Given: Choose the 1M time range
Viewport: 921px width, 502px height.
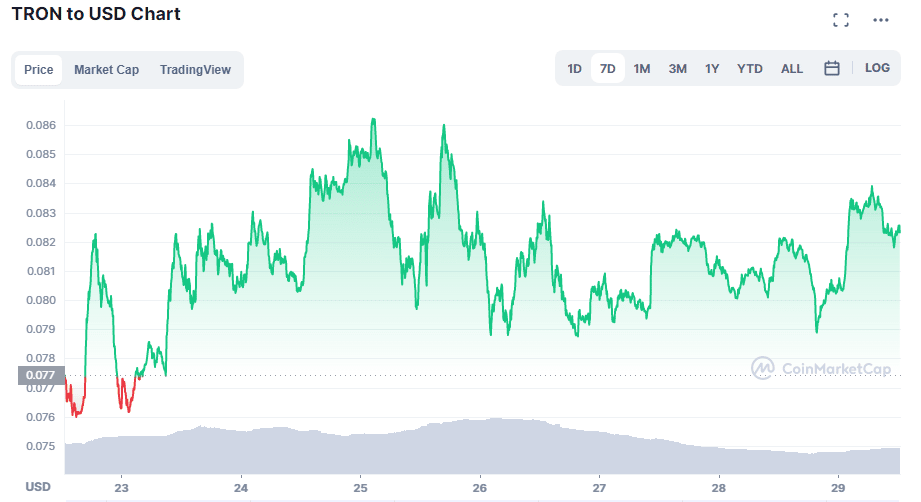Looking at the screenshot, I should [x=641, y=69].
